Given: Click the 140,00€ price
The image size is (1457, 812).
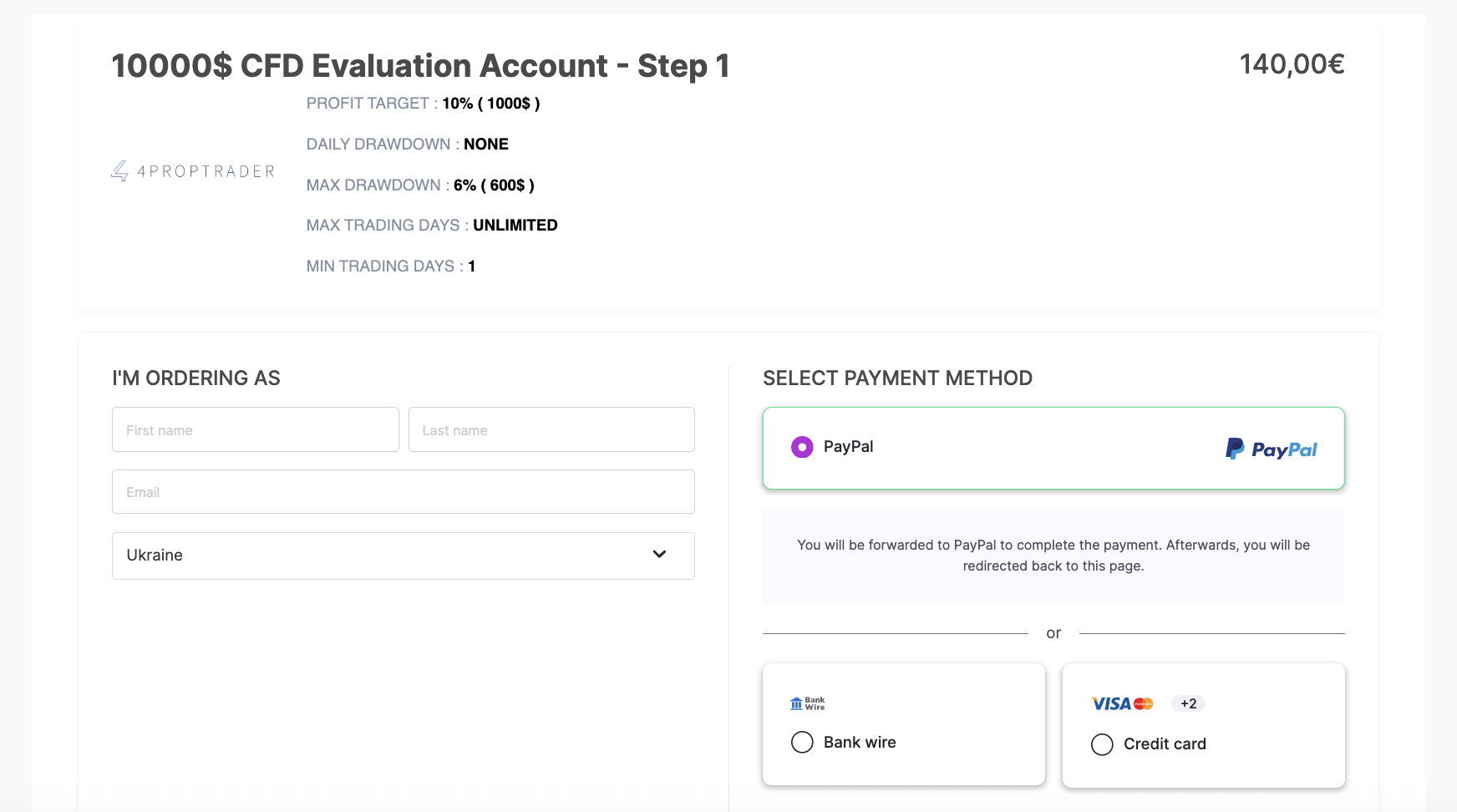Looking at the screenshot, I should tap(1292, 64).
